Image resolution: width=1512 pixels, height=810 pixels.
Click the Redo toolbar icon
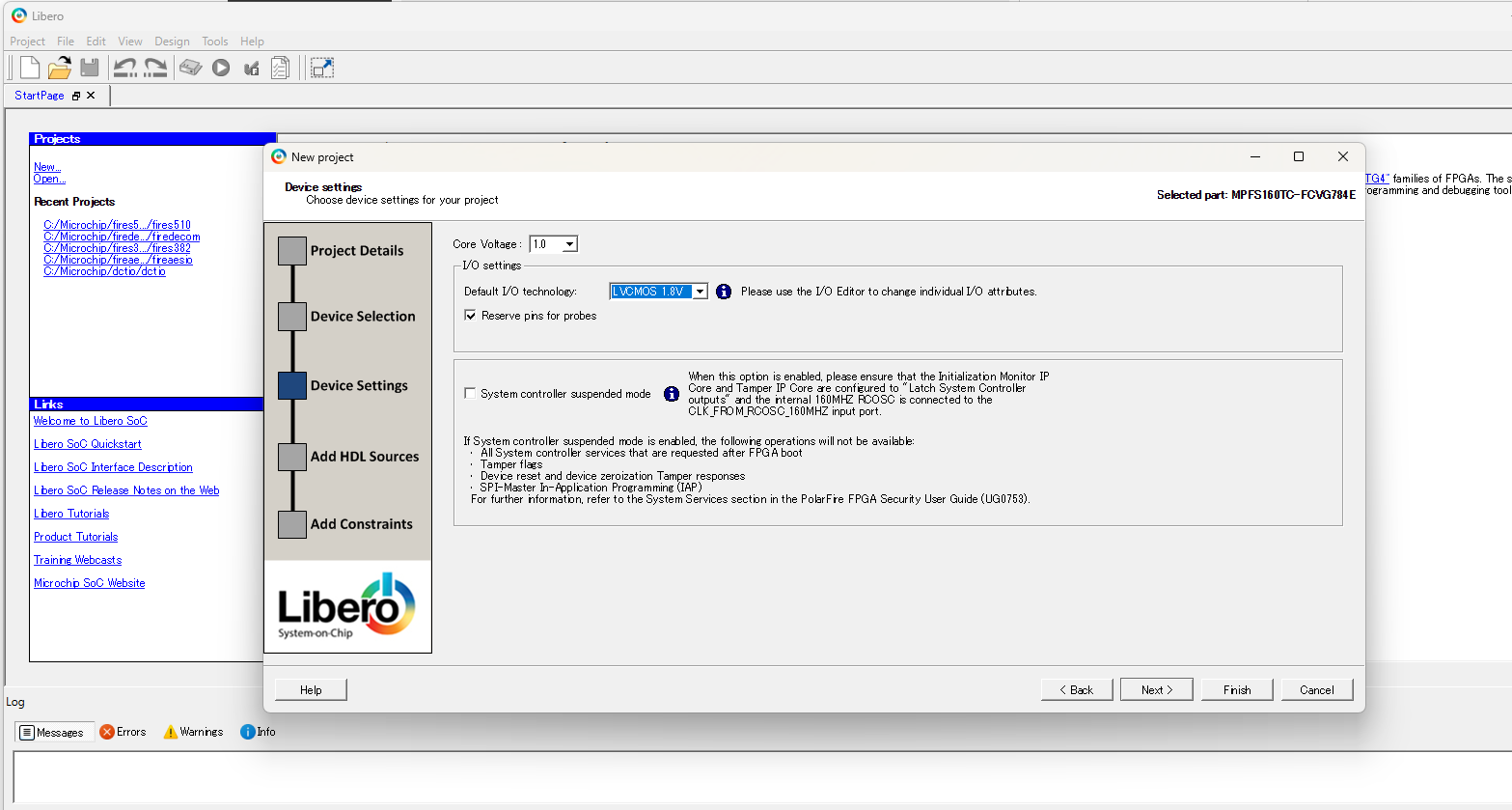[x=155, y=68]
